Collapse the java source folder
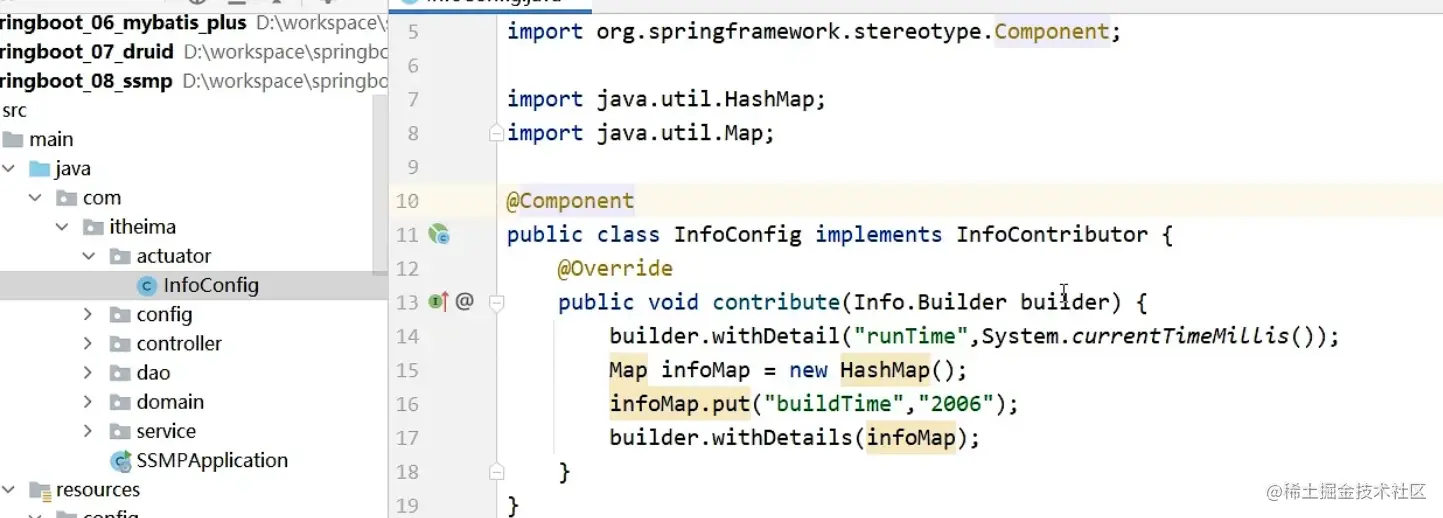 pyautogui.click(x=9, y=169)
